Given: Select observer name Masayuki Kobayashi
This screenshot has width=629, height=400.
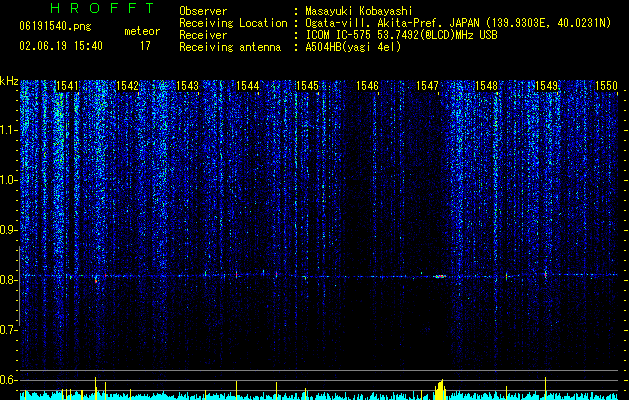Looking at the screenshot, I should pyautogui.click(x=359, y=11).
